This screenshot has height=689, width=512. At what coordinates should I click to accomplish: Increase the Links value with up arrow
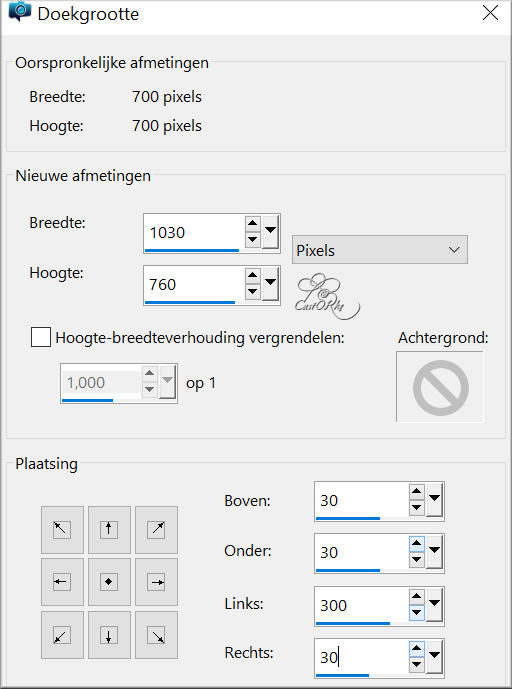tap(417, 596)
